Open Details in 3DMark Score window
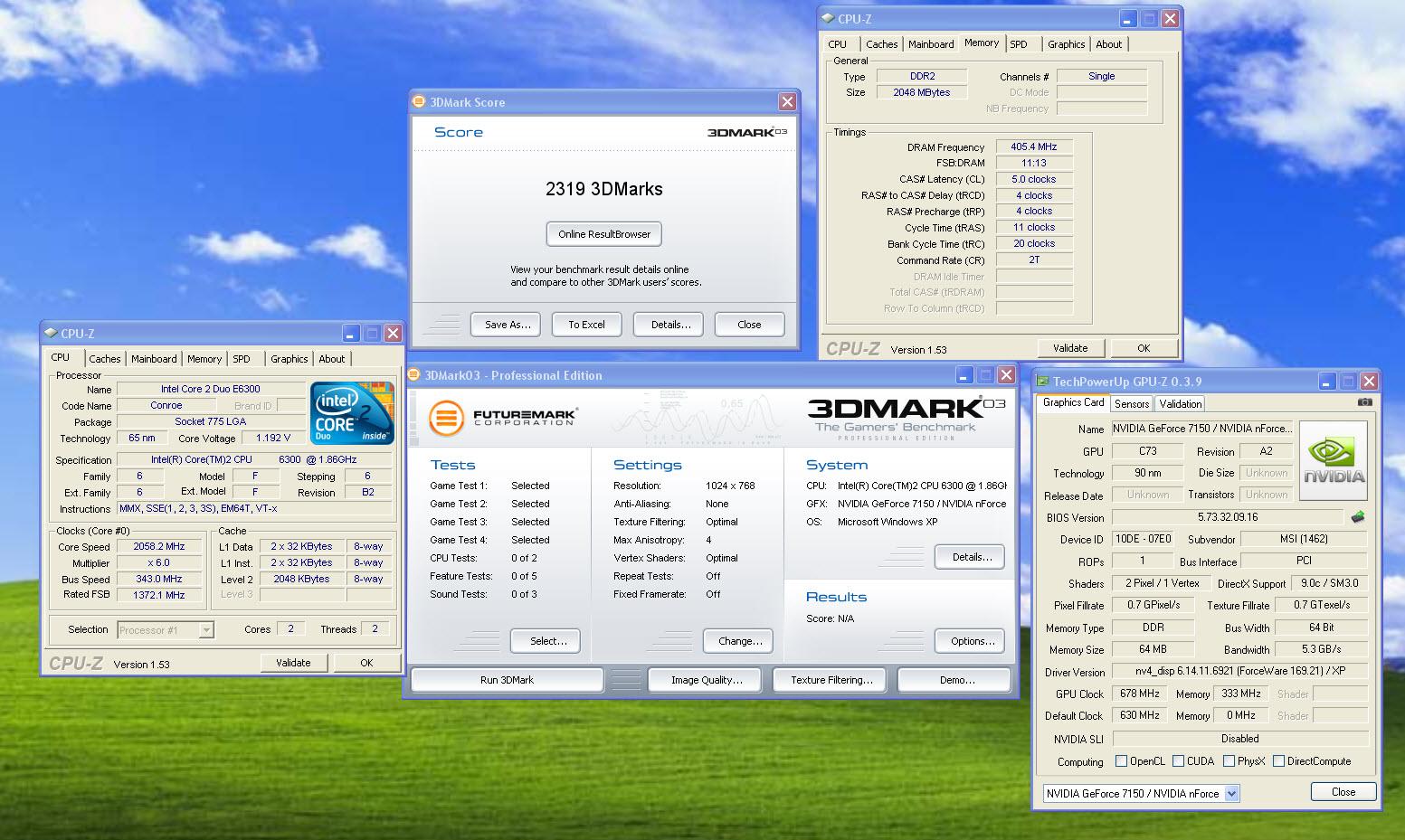1405x840 pixels. 669,325
